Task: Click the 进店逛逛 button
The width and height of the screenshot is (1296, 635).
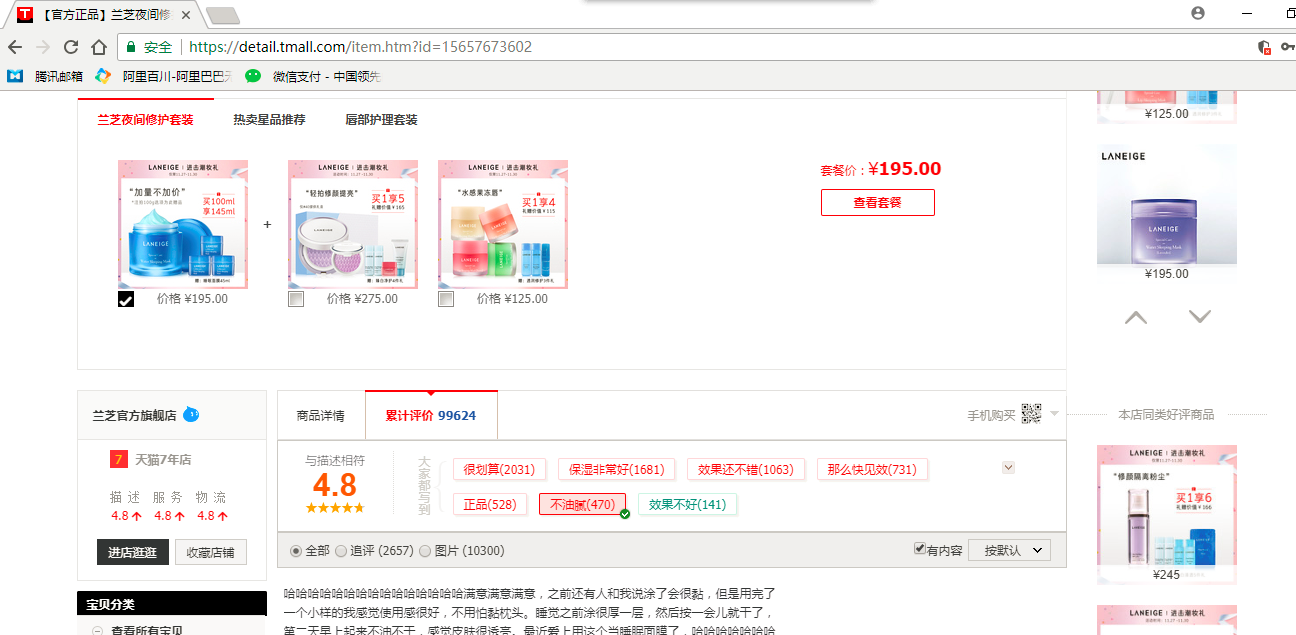Action: (132, 552)
